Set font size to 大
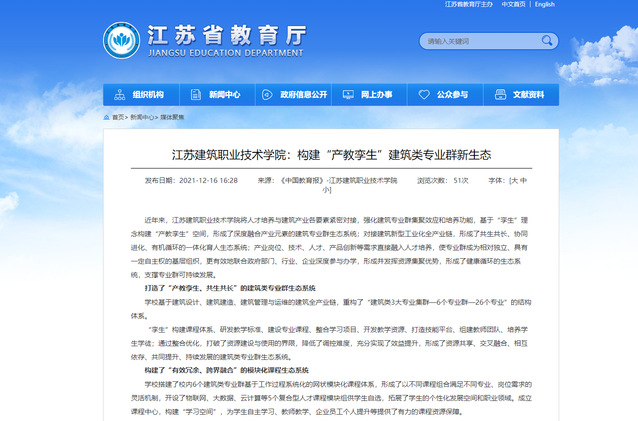 point(515,180)
